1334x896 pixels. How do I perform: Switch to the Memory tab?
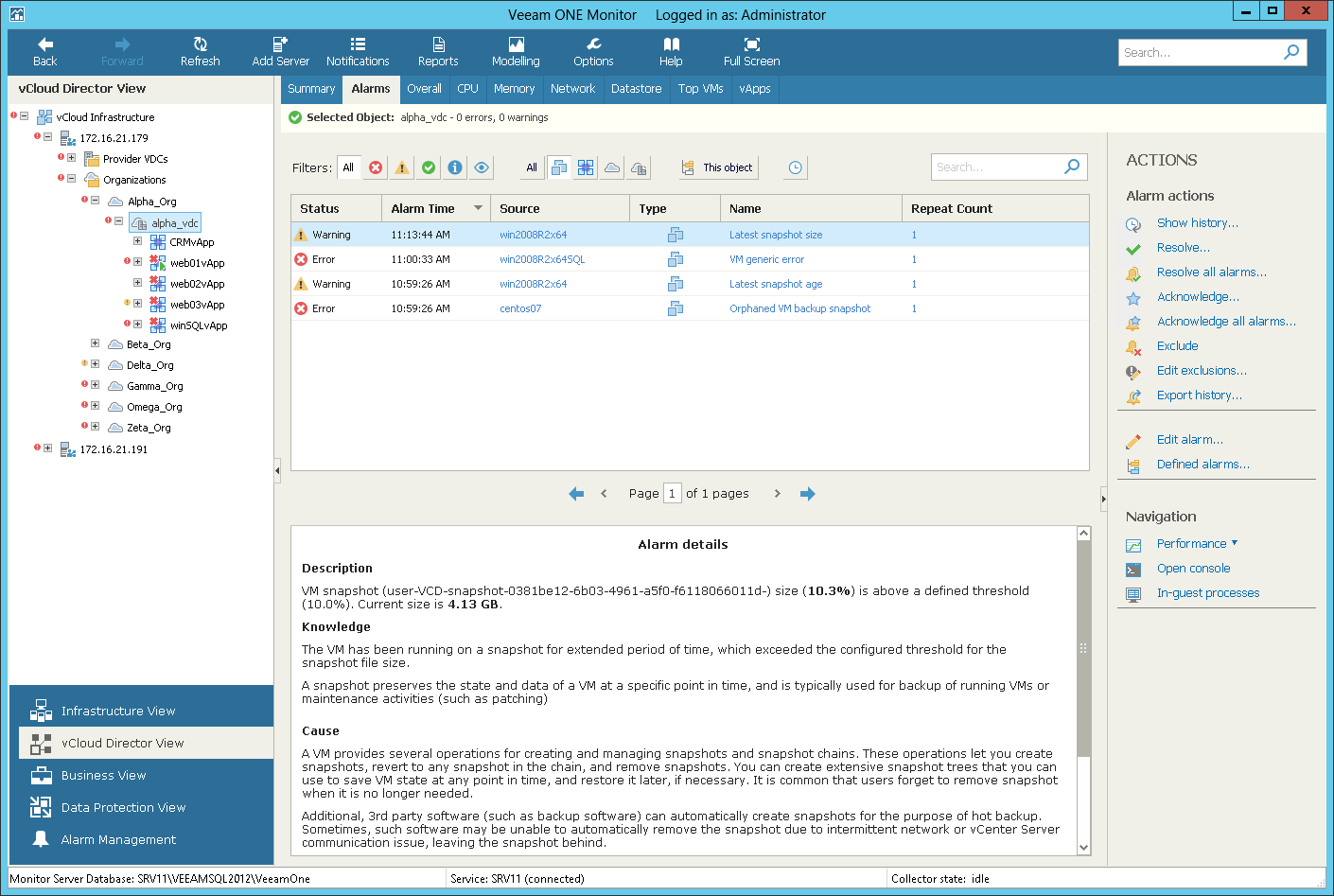(x=514, y=89)
